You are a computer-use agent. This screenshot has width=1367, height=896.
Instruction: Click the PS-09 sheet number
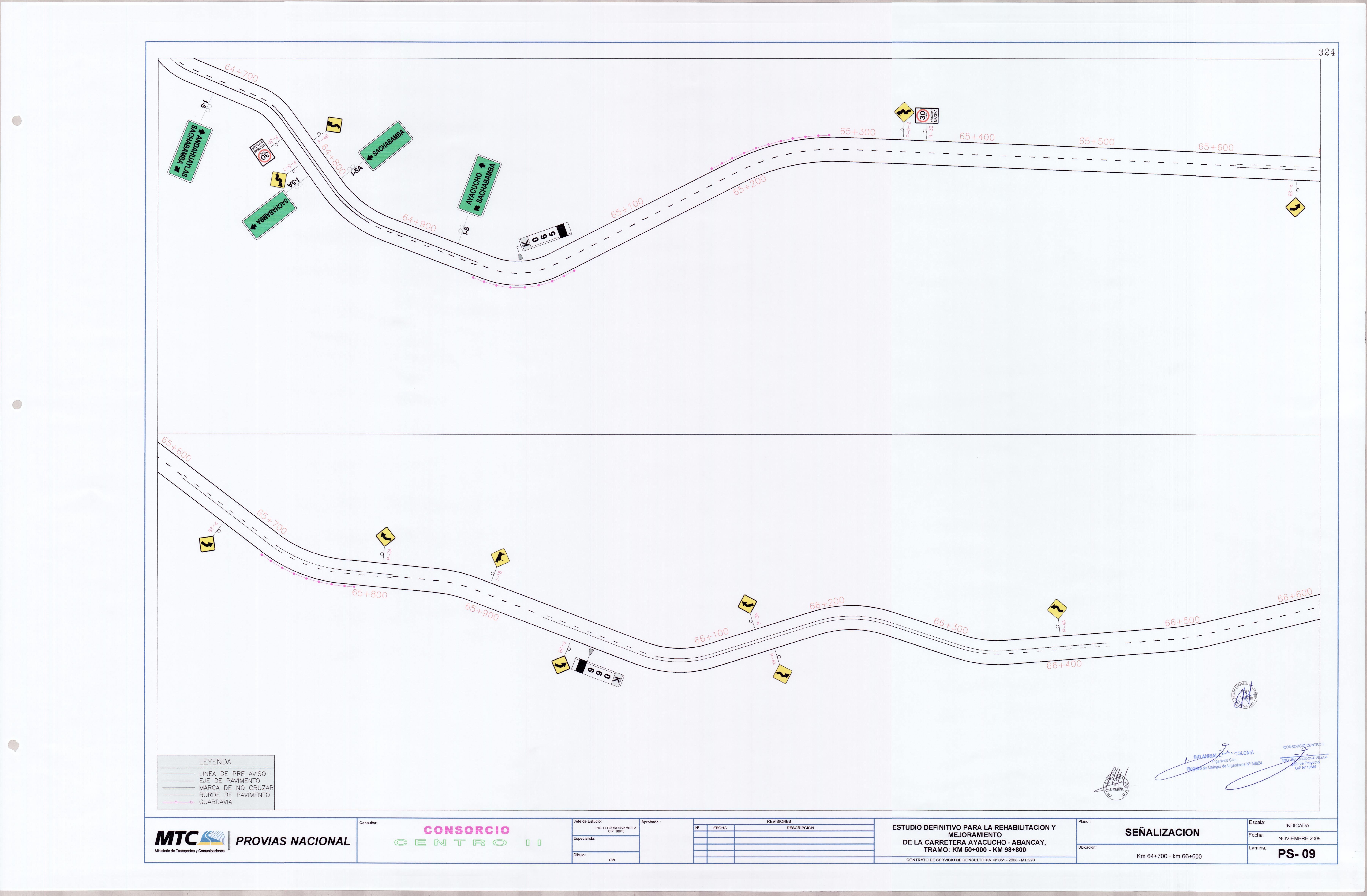tap(1296, 854)
